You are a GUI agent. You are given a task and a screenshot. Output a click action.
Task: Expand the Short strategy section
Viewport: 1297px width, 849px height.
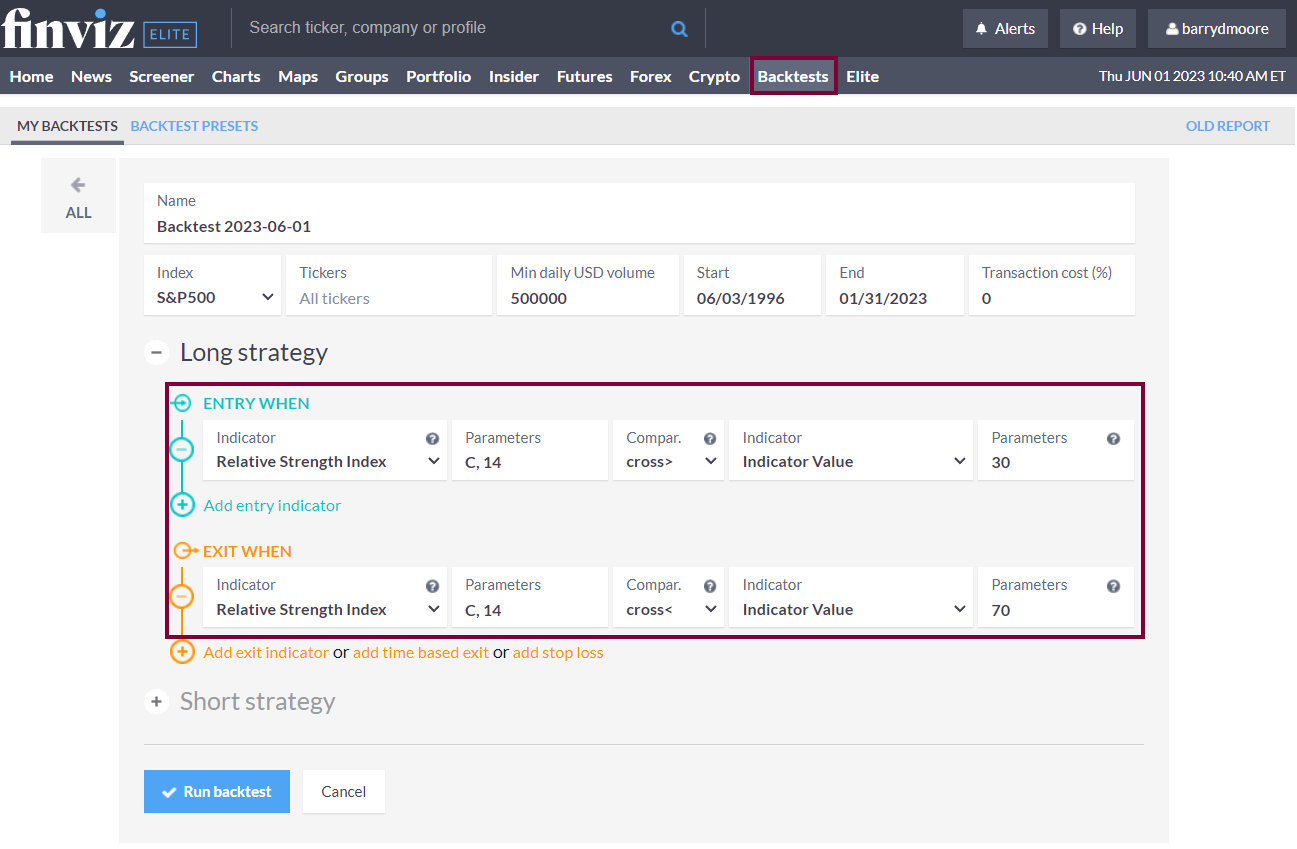156,701
